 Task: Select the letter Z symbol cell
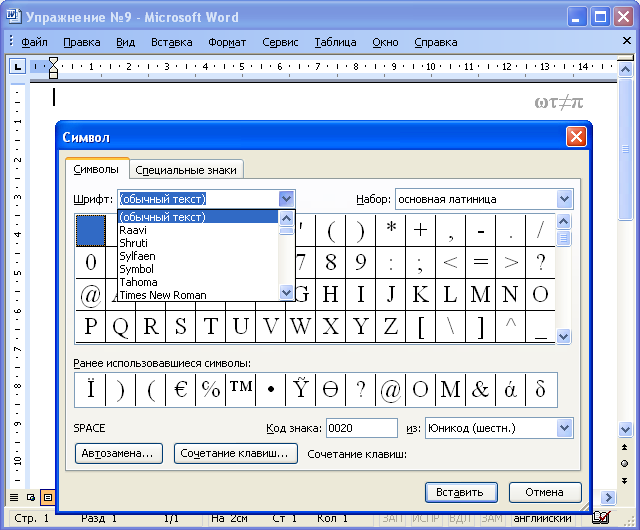click(391, 326)
